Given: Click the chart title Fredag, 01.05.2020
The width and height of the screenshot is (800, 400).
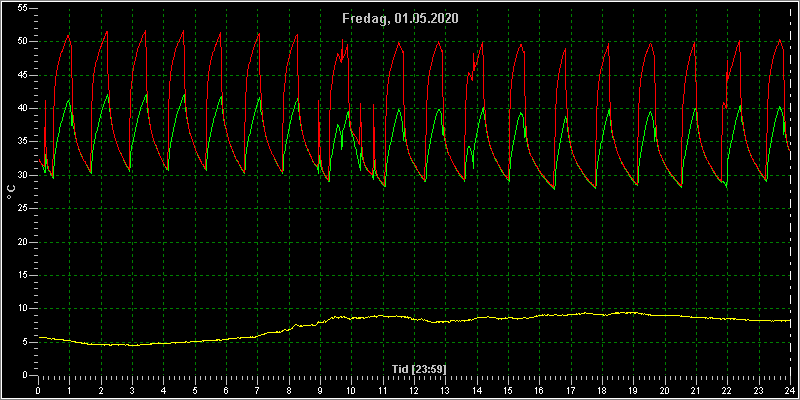Looking at the screenshot, I should pyautogui.click(x=400, y=19).
